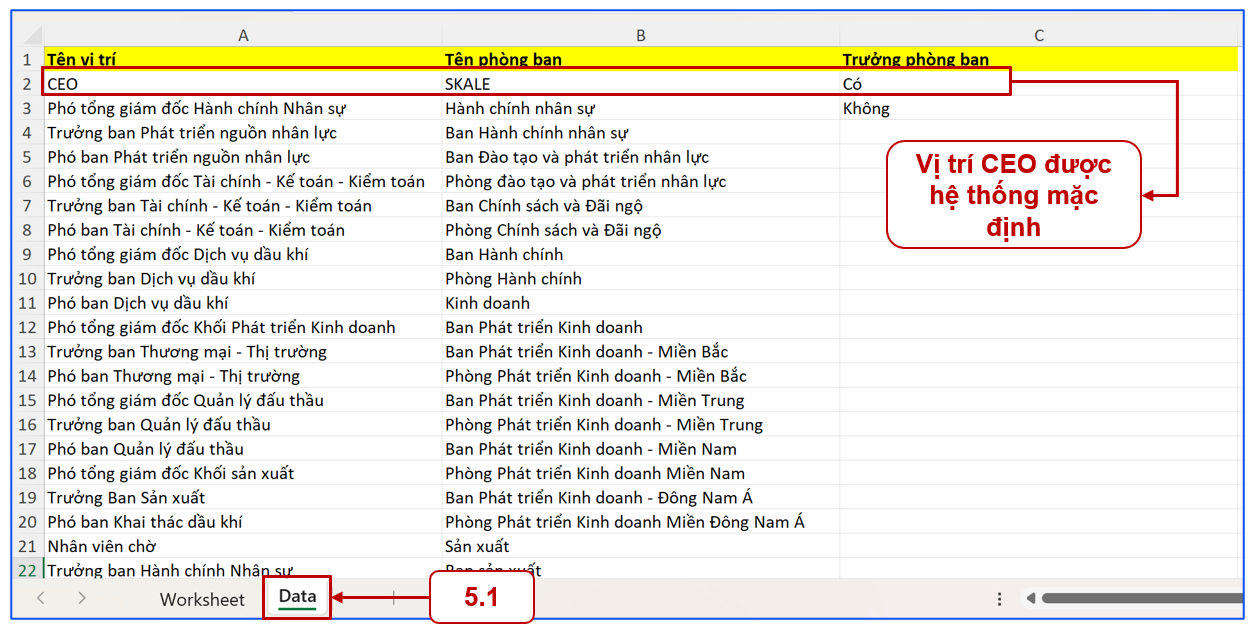Select row 2 header
The image size is (1252, 627).
27,84
